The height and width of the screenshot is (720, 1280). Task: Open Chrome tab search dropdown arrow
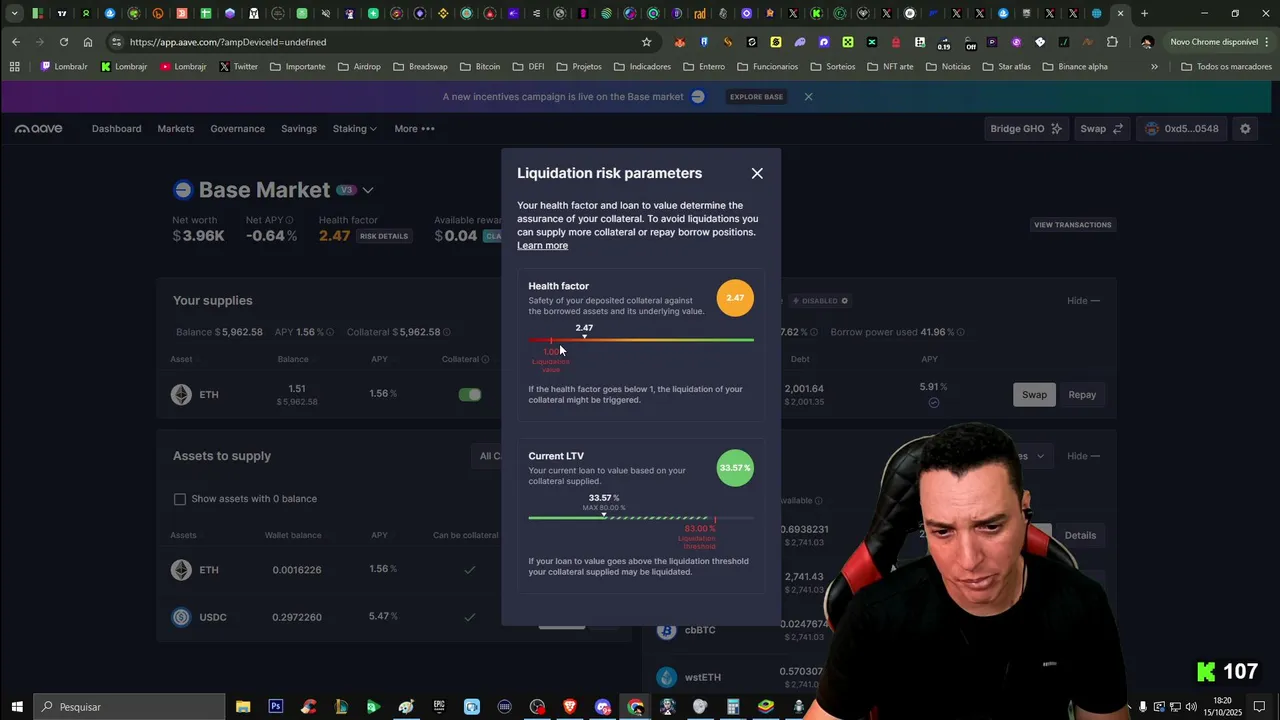click(x=14, y=14)
